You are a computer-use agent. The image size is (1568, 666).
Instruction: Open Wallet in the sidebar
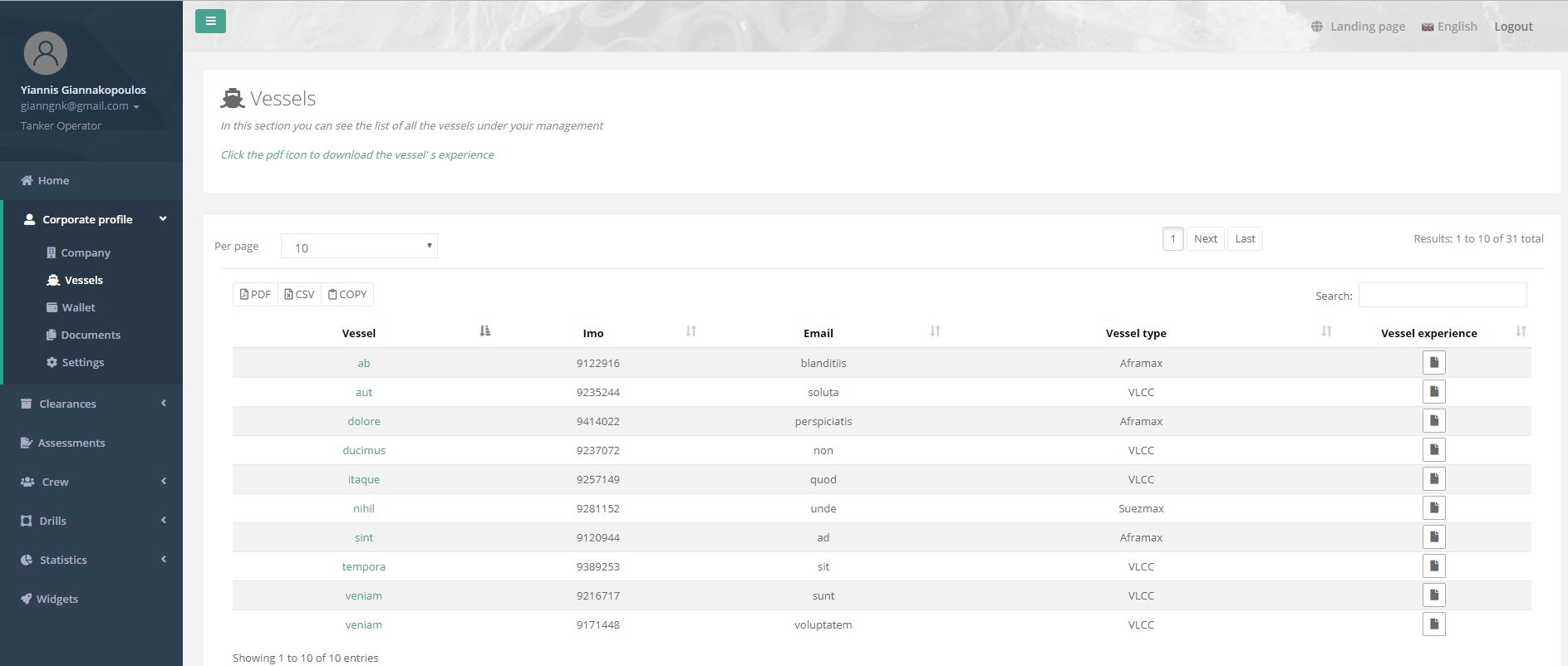78,307
